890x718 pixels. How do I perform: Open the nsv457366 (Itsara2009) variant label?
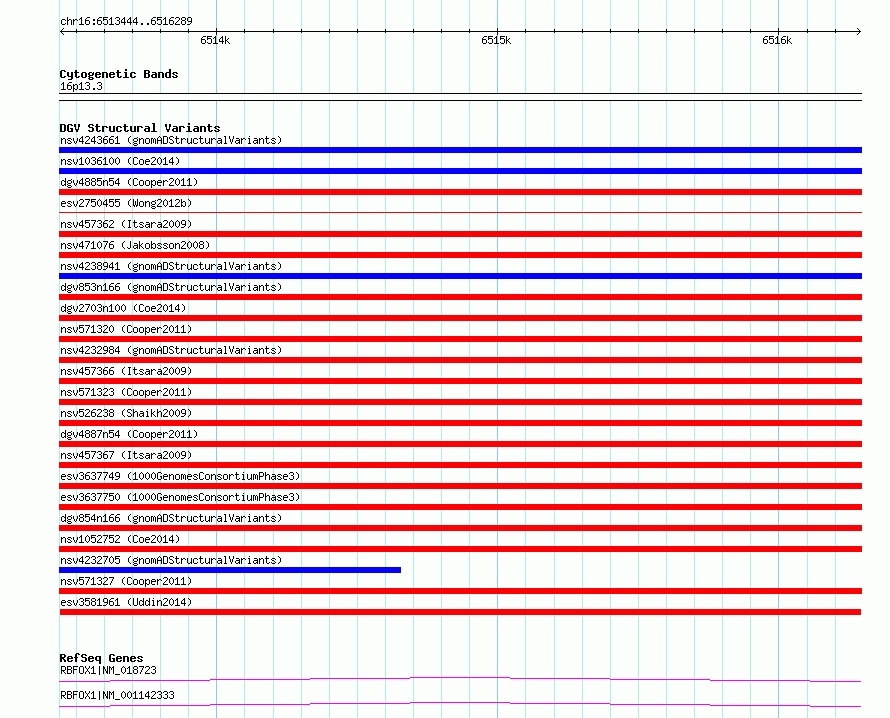[x=126, y=371]
